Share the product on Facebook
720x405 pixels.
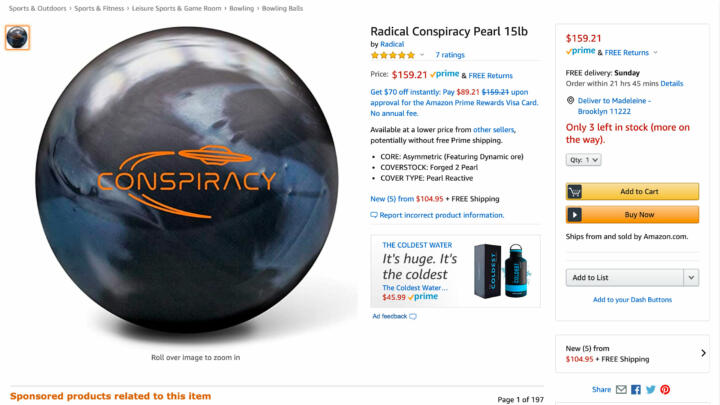pos(636,389)
